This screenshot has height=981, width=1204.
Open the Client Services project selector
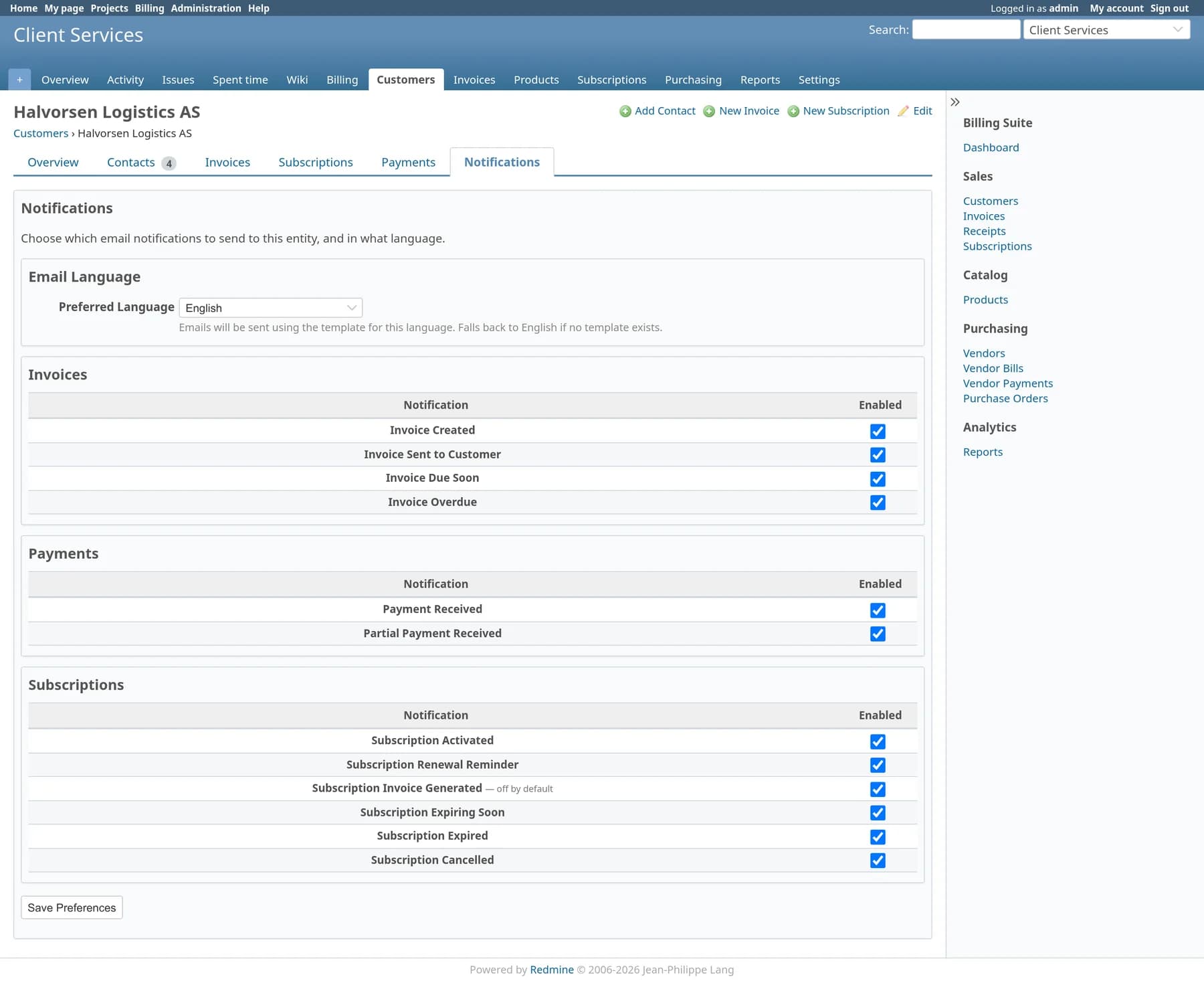pyautogui.click(x=1106, y=29)
